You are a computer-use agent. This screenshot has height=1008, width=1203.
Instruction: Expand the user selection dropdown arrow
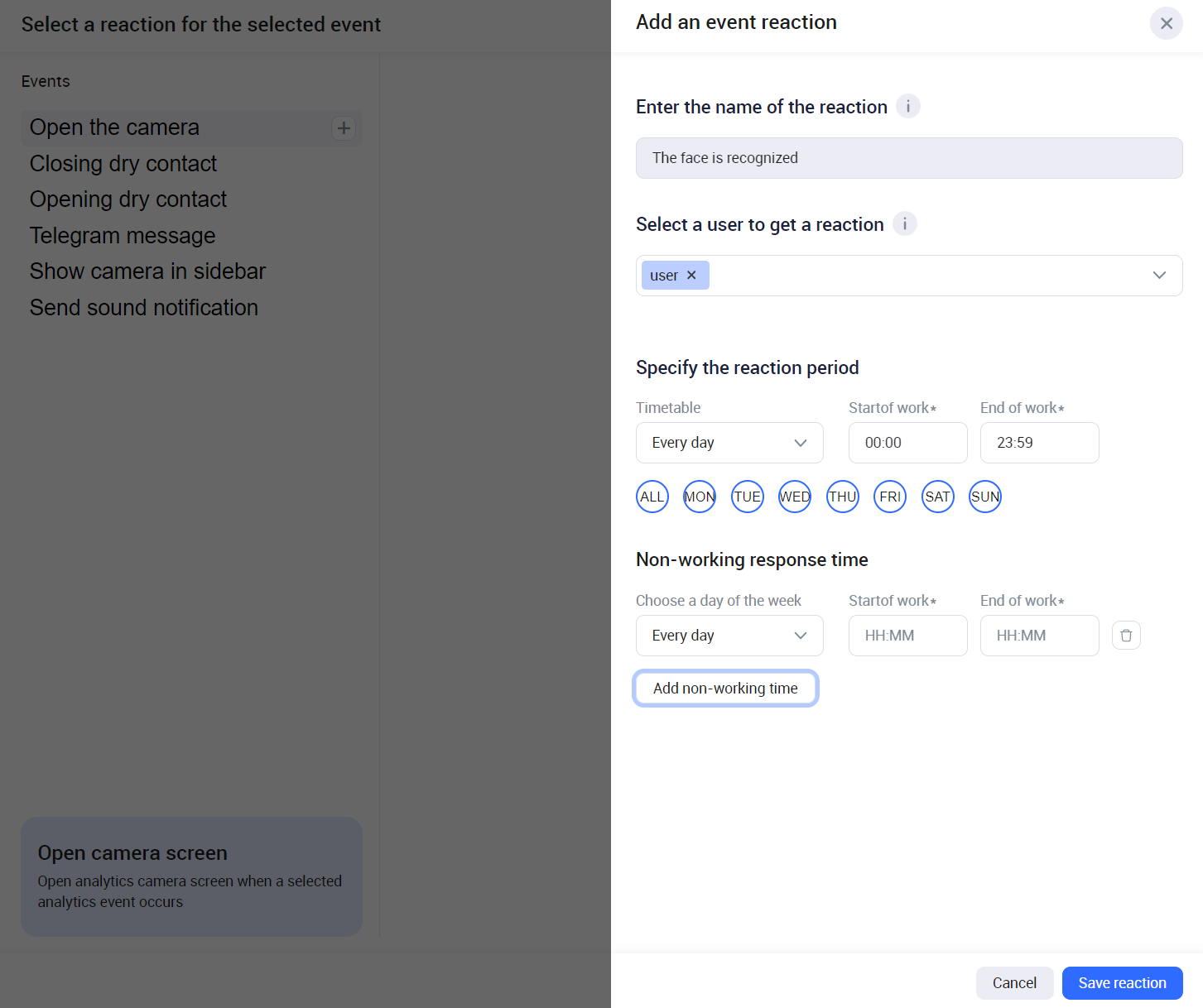(x=1159, y=276)
